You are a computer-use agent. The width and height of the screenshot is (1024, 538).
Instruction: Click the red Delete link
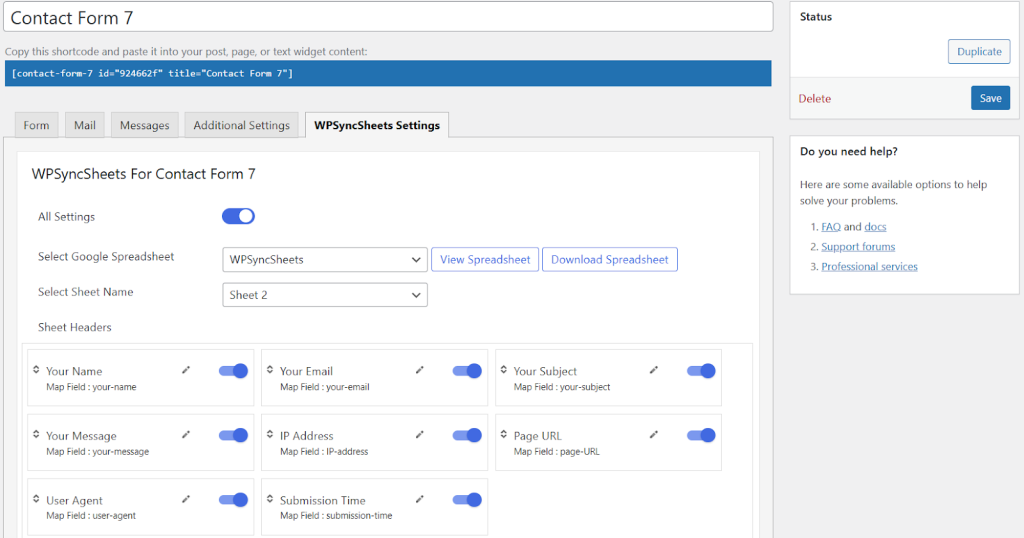coord(814,99)
